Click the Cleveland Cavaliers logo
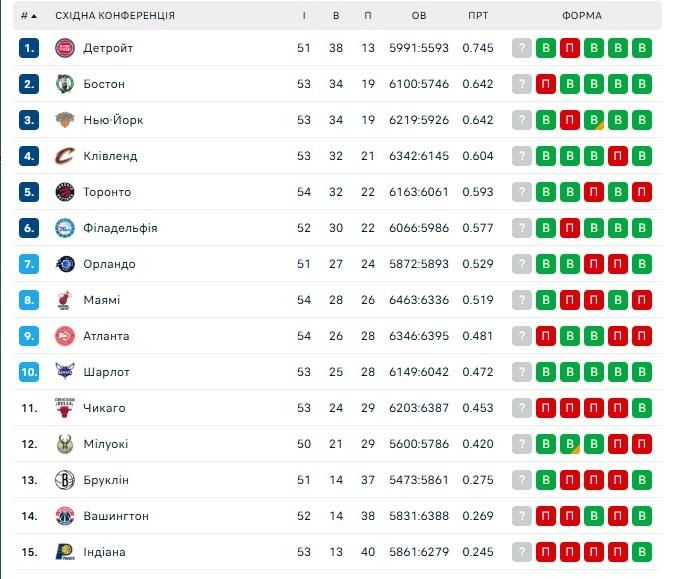673x579 pixels. [65, 156]
